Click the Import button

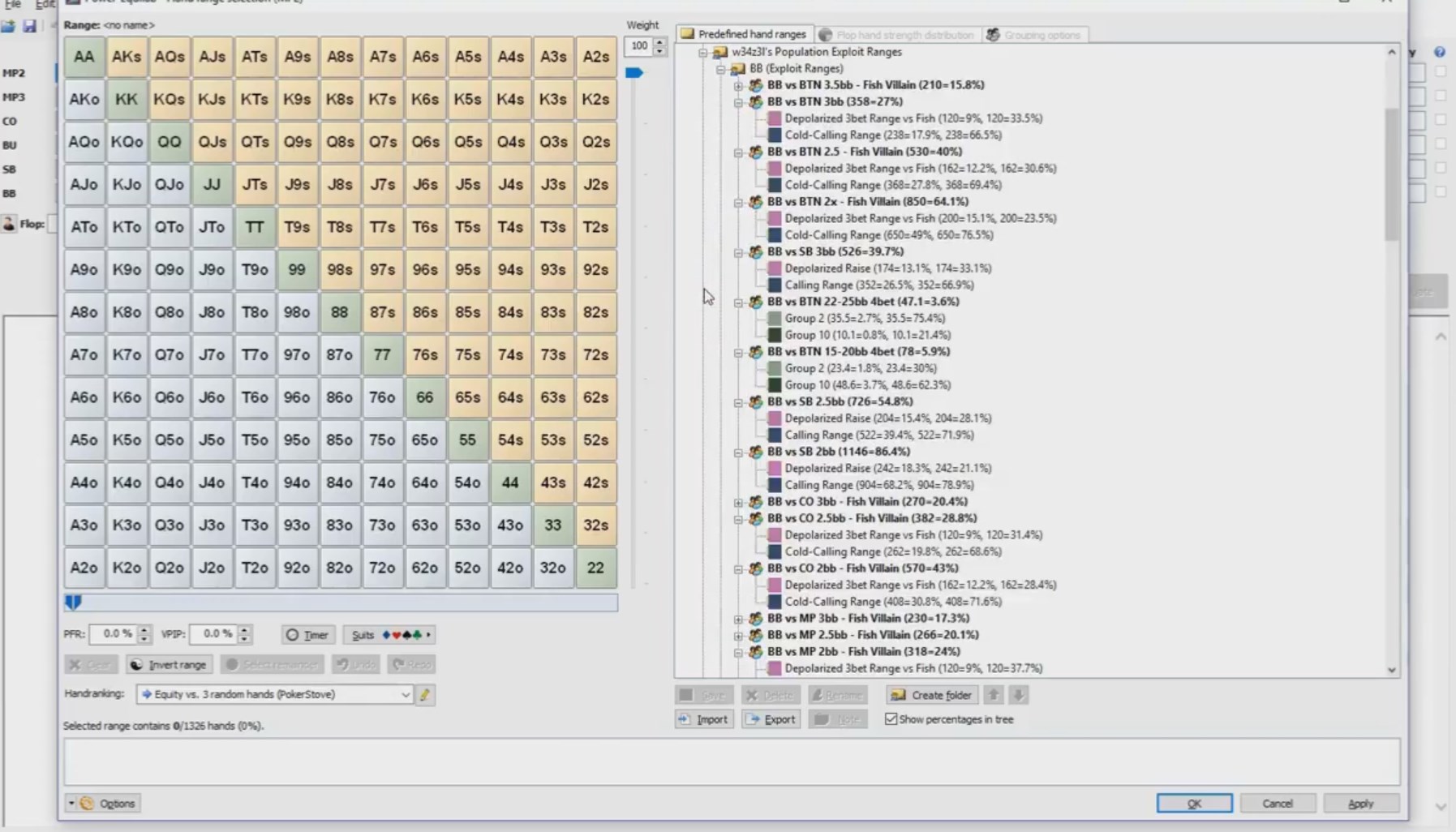pos(704,719)
